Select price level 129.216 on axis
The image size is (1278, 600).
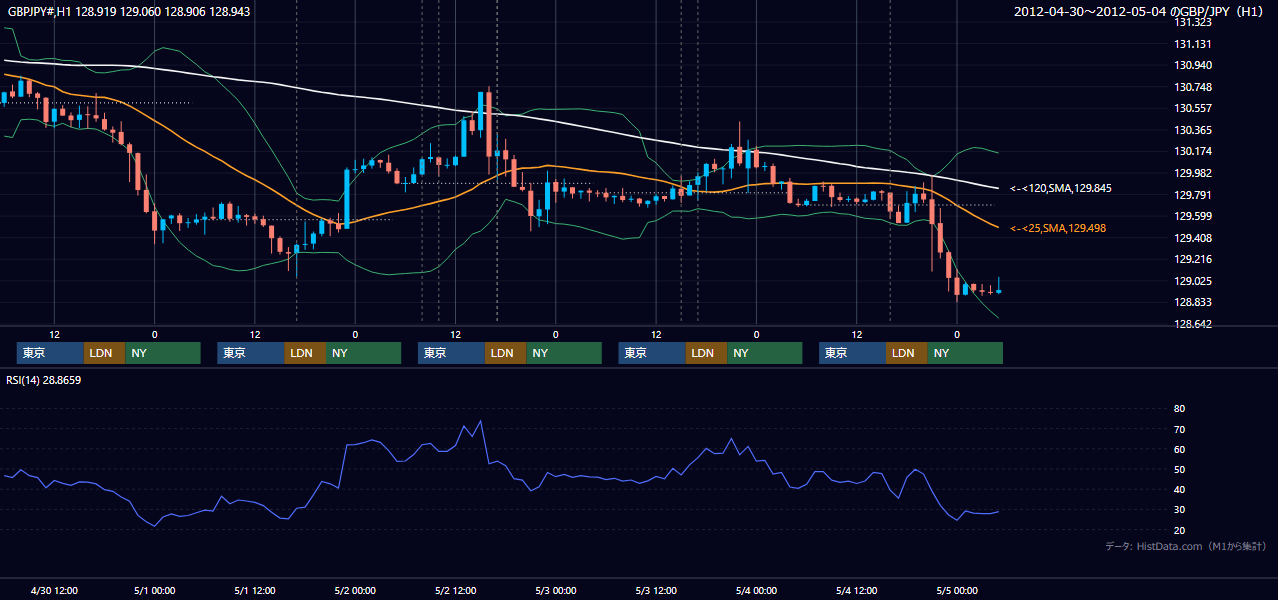tap(1192, 259)
